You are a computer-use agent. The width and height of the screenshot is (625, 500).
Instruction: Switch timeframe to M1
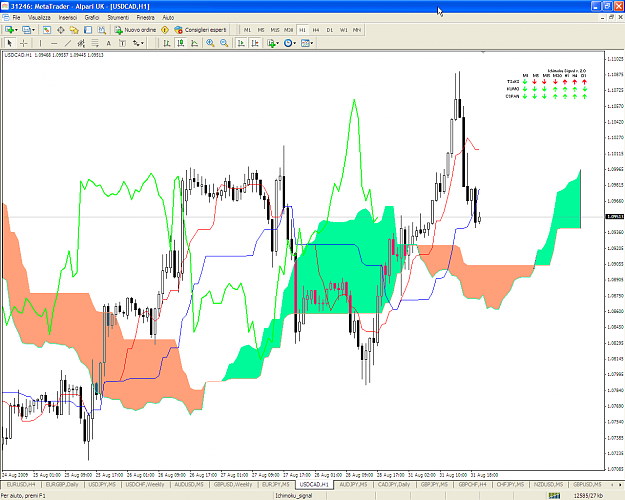247,30
